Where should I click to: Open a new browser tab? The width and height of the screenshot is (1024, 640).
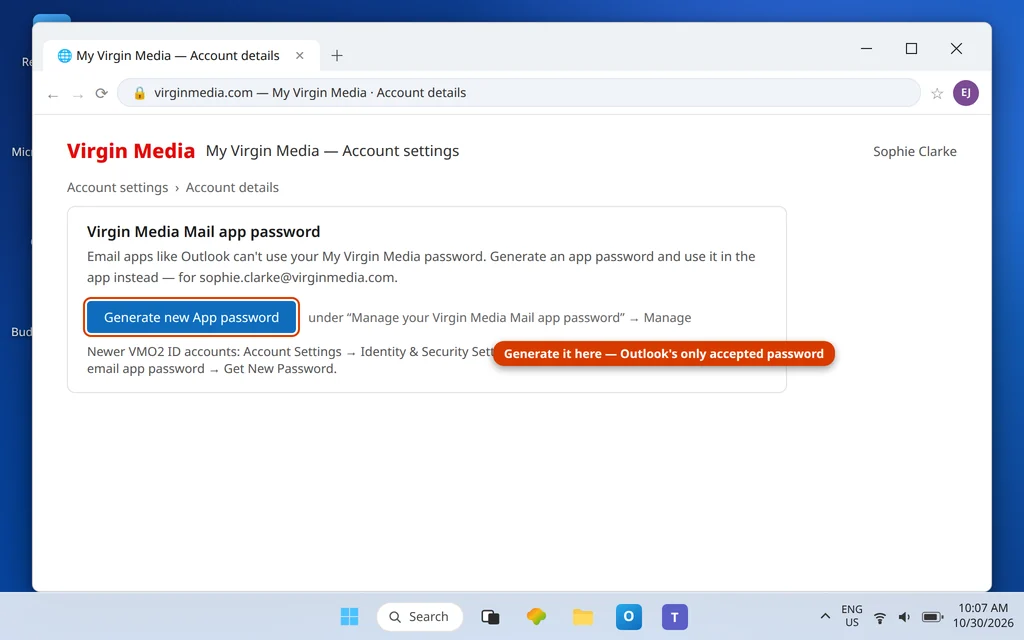coord(337,56)
